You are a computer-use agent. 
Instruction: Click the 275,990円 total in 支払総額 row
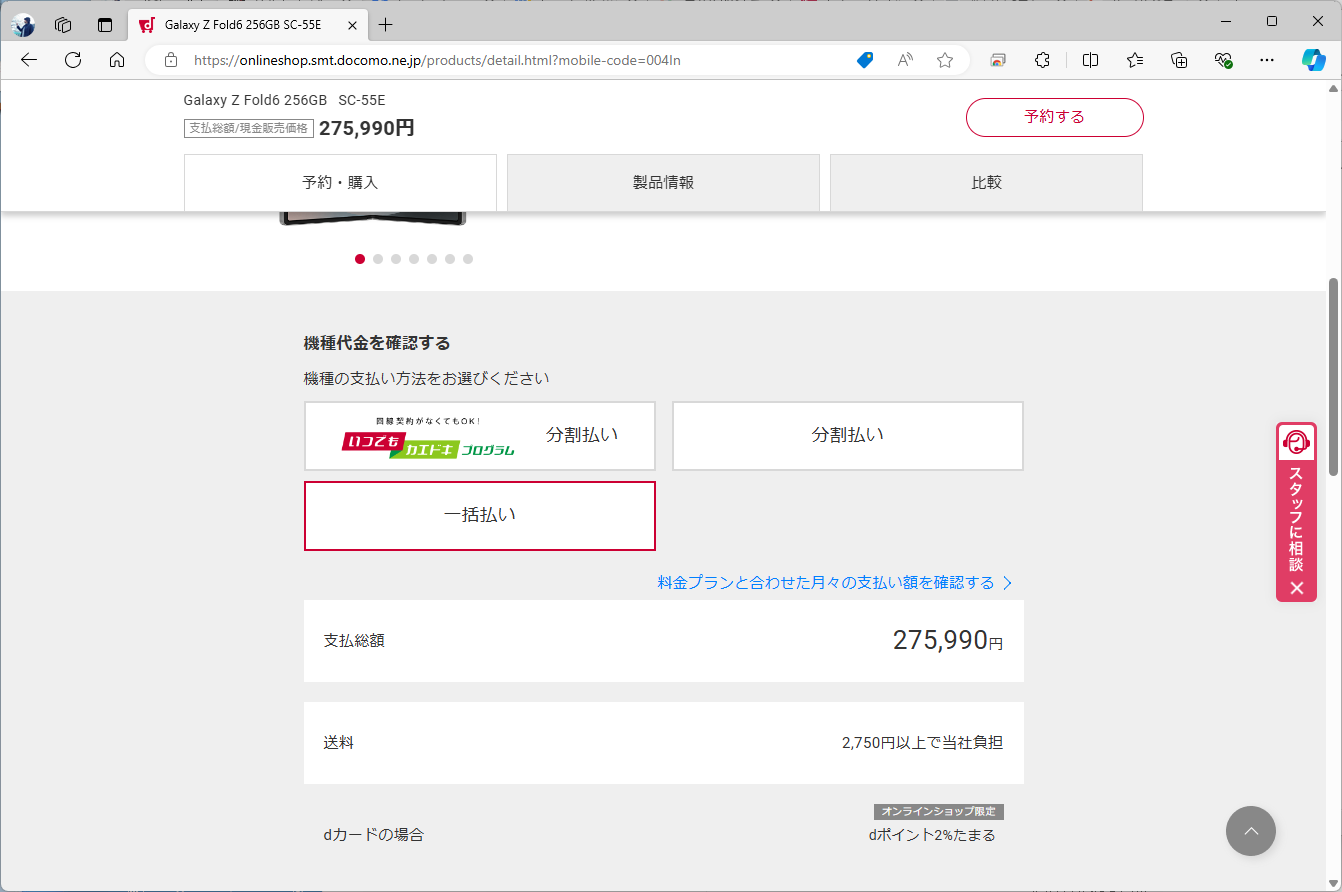[x=948, y=641]
